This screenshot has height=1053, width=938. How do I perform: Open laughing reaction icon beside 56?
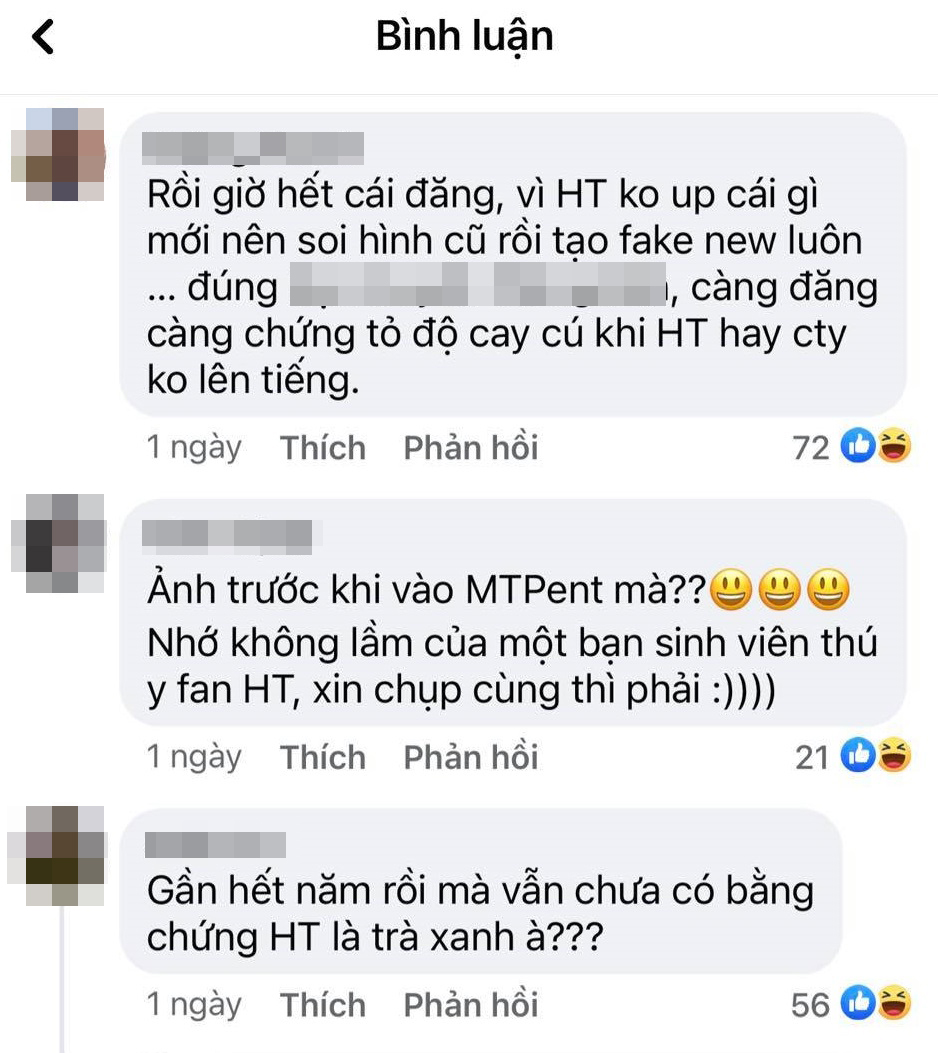[x=894, y=1003]
